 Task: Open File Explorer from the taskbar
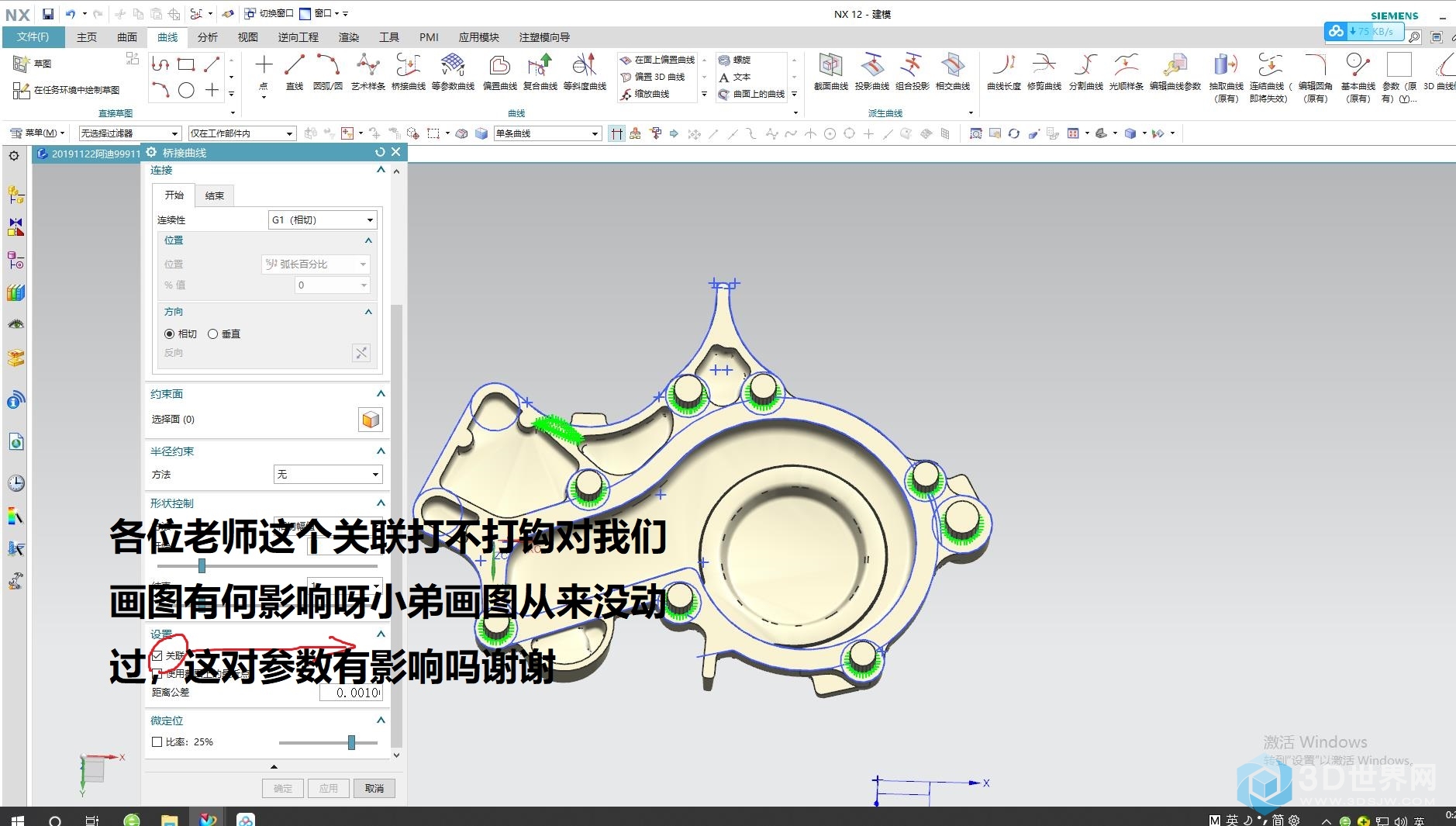pyautogui.click(x=169, y=820)
